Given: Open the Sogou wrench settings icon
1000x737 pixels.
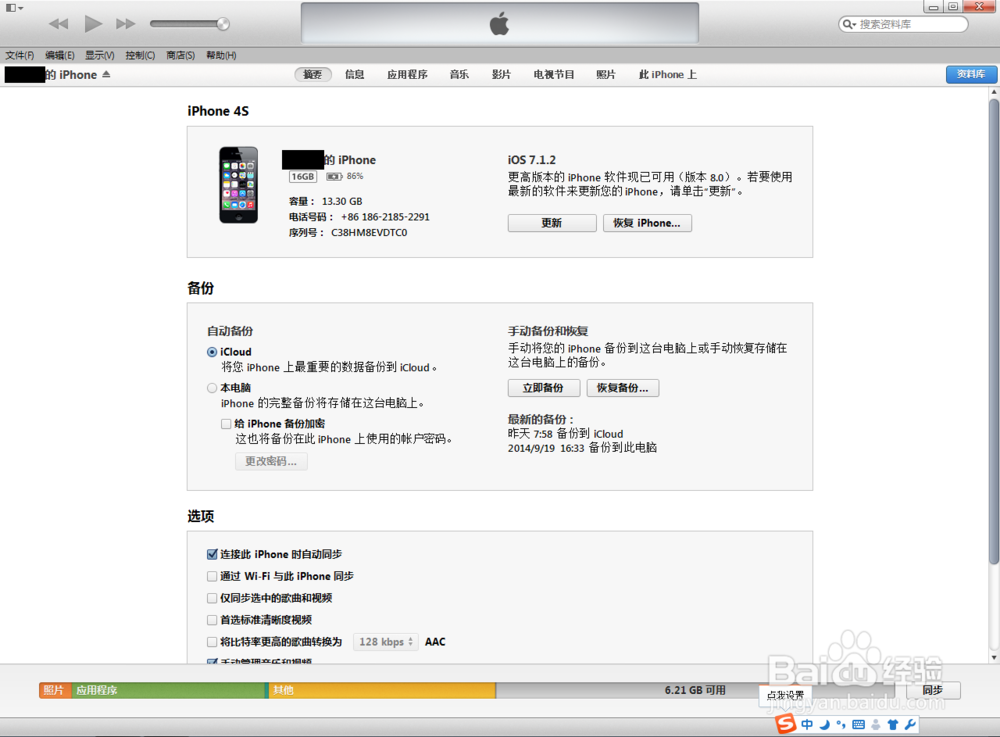Looking at the screenshot, I should click(910, 724).
